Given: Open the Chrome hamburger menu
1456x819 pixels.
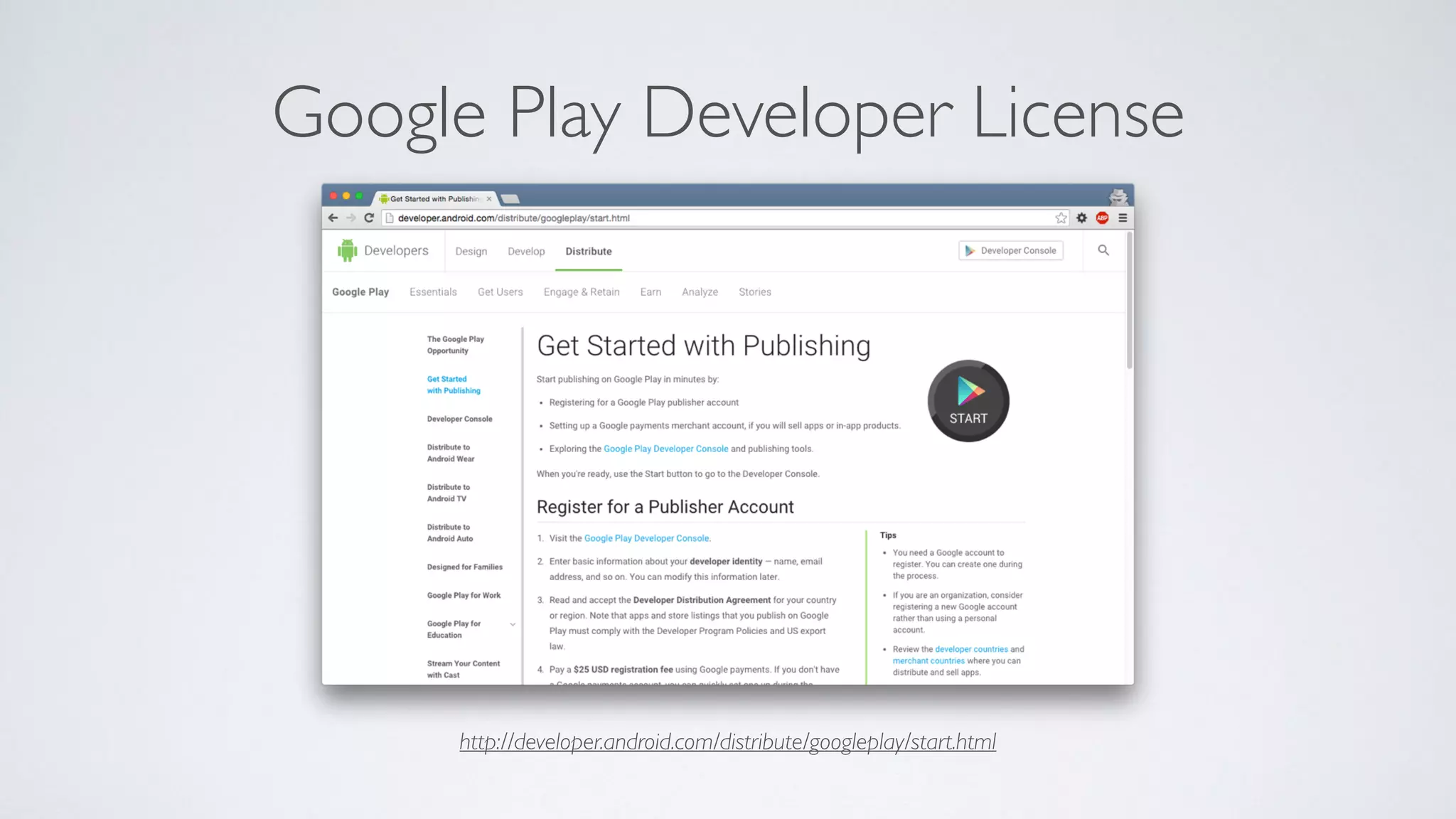Looking at the screenshot, I should 1123,218.
